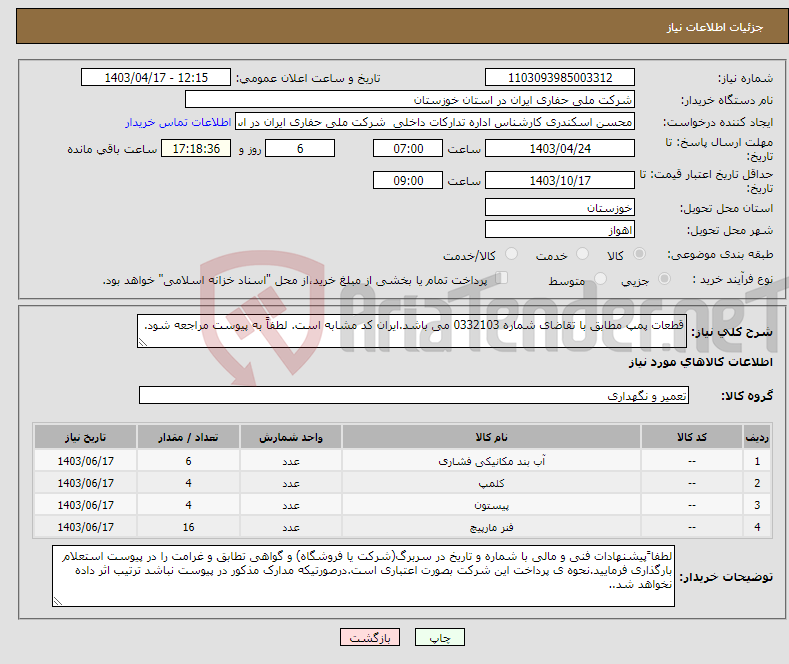The width and height of the screenshot is (789, 664).
Task: Click the item name کلمپ
Action: (x=492, y=483)
